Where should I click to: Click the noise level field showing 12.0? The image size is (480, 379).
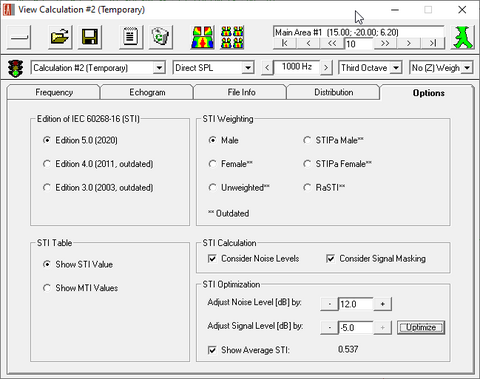(x=356, y=304)
